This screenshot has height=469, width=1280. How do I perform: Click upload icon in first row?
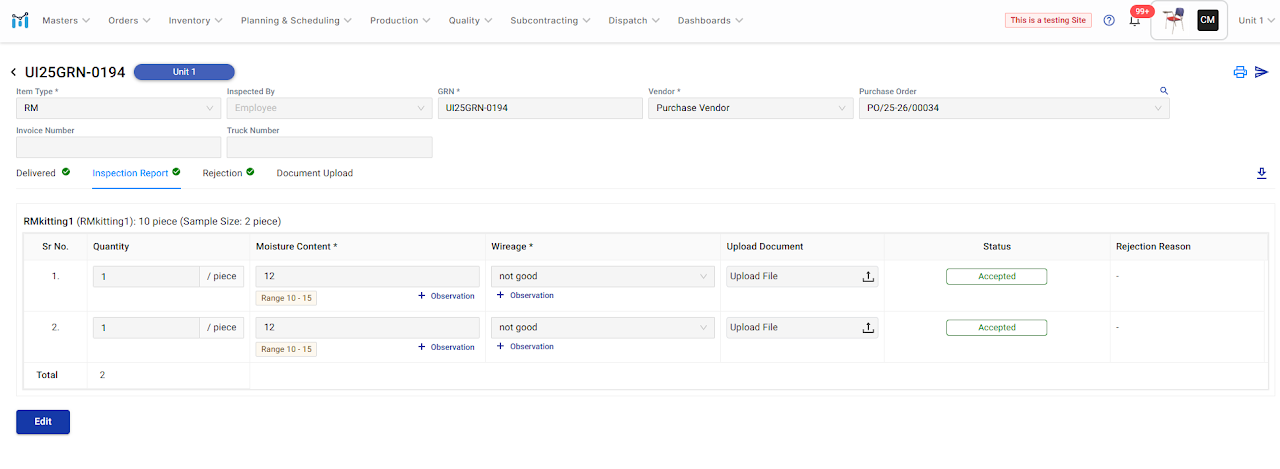(868, 277)
